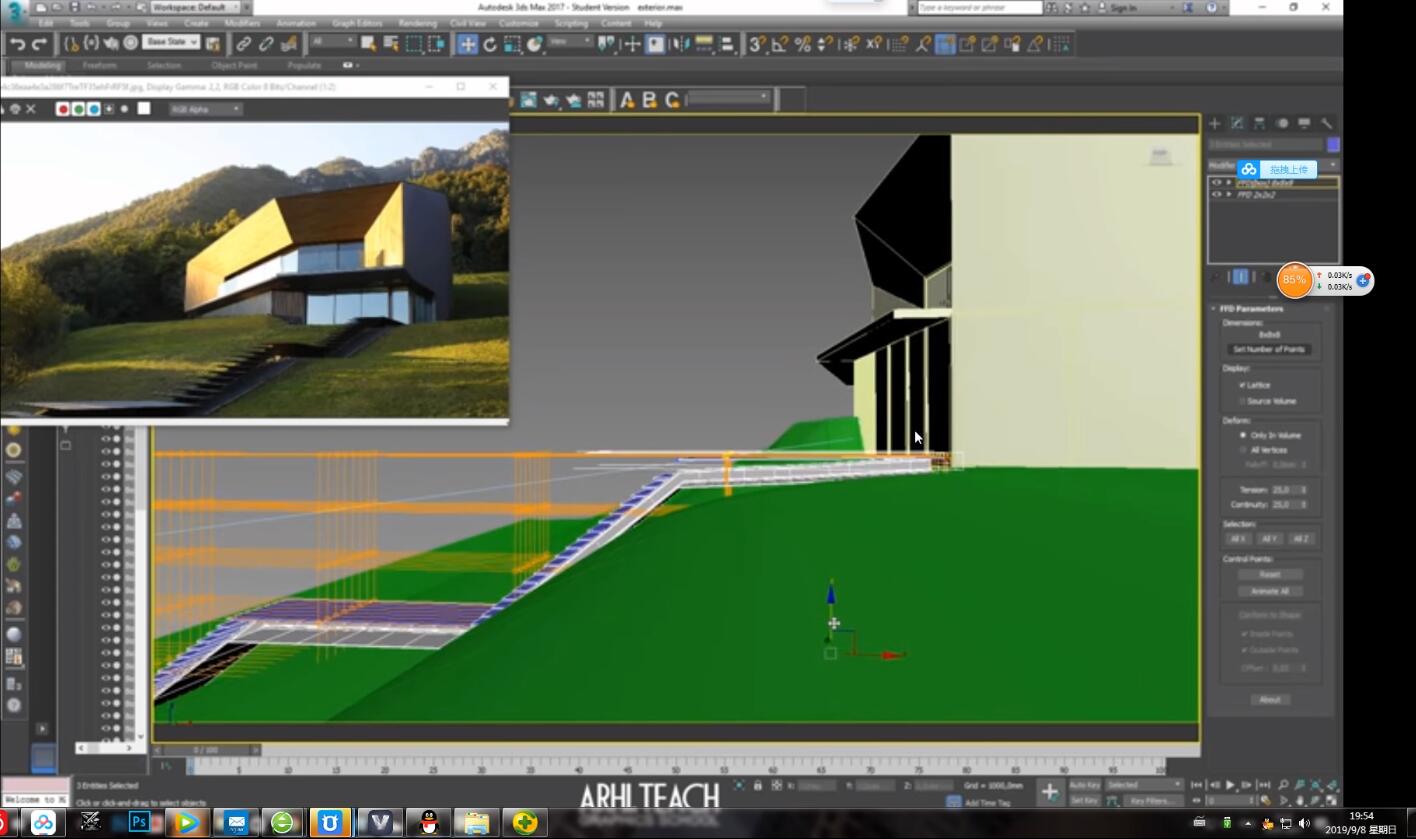Click the white color swatch in image viewer
Image resolution: width=1416 pixels, height=839 pixels.
pos(144,108)
